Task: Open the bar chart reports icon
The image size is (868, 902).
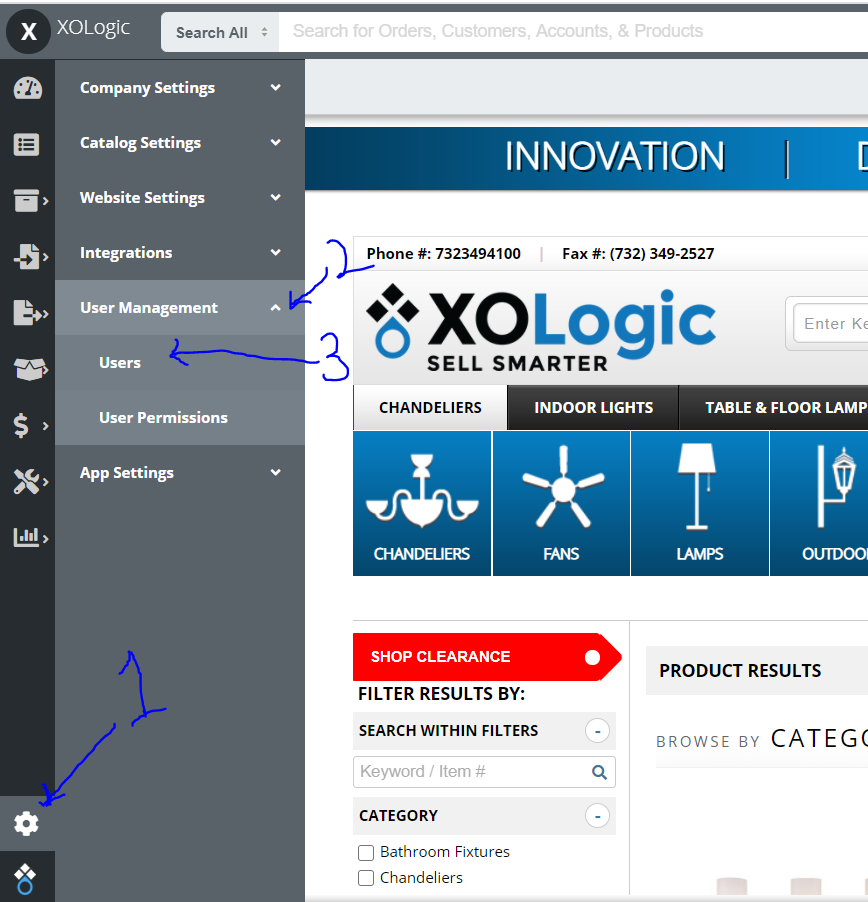Action: coord(27,536)
